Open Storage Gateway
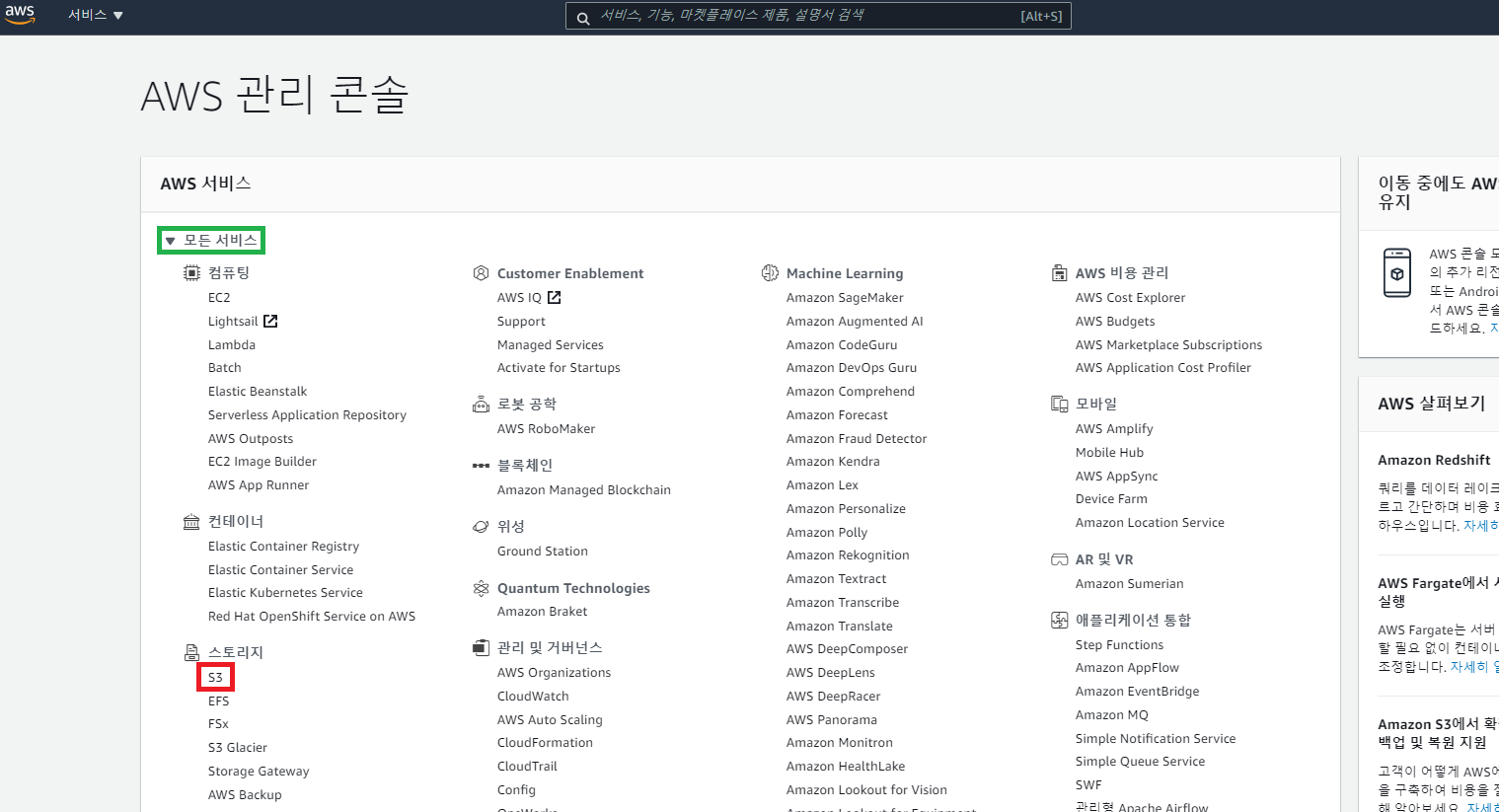1499x812 pixels. click(259, 772)
